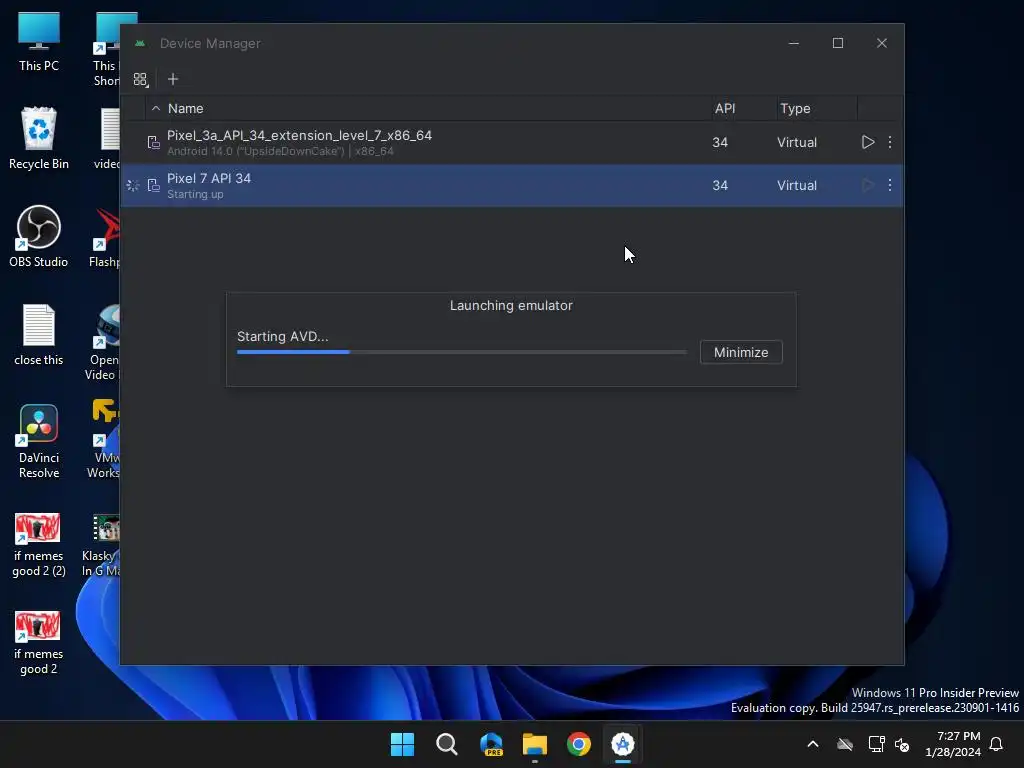Switch to Android Studio taskbar icon

(623, 744)
